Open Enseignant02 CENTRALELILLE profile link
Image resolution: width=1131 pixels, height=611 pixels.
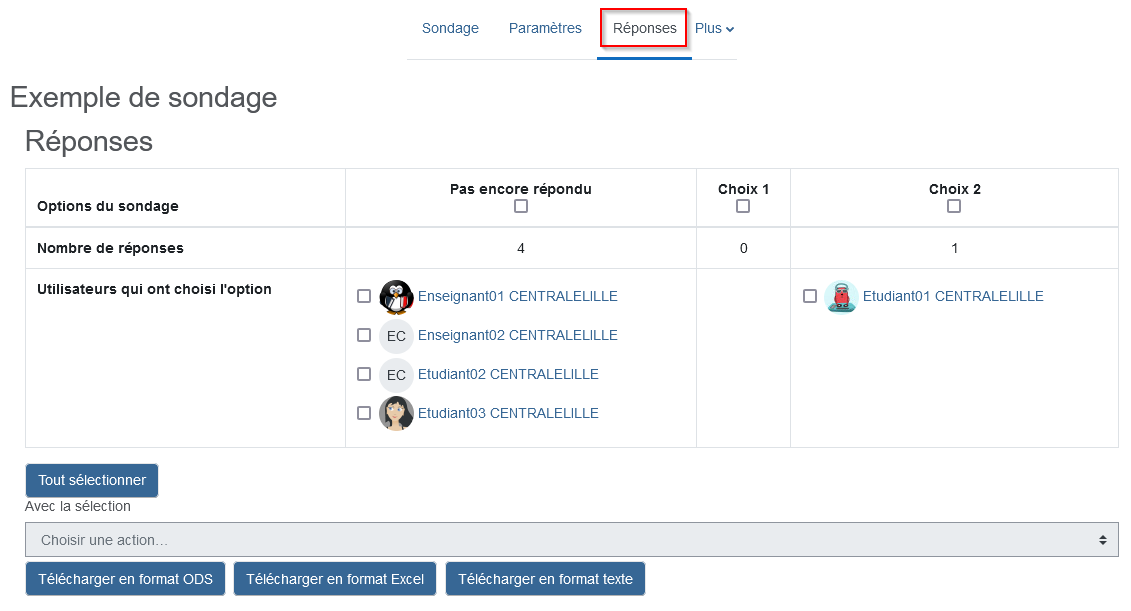pos(518,335)
